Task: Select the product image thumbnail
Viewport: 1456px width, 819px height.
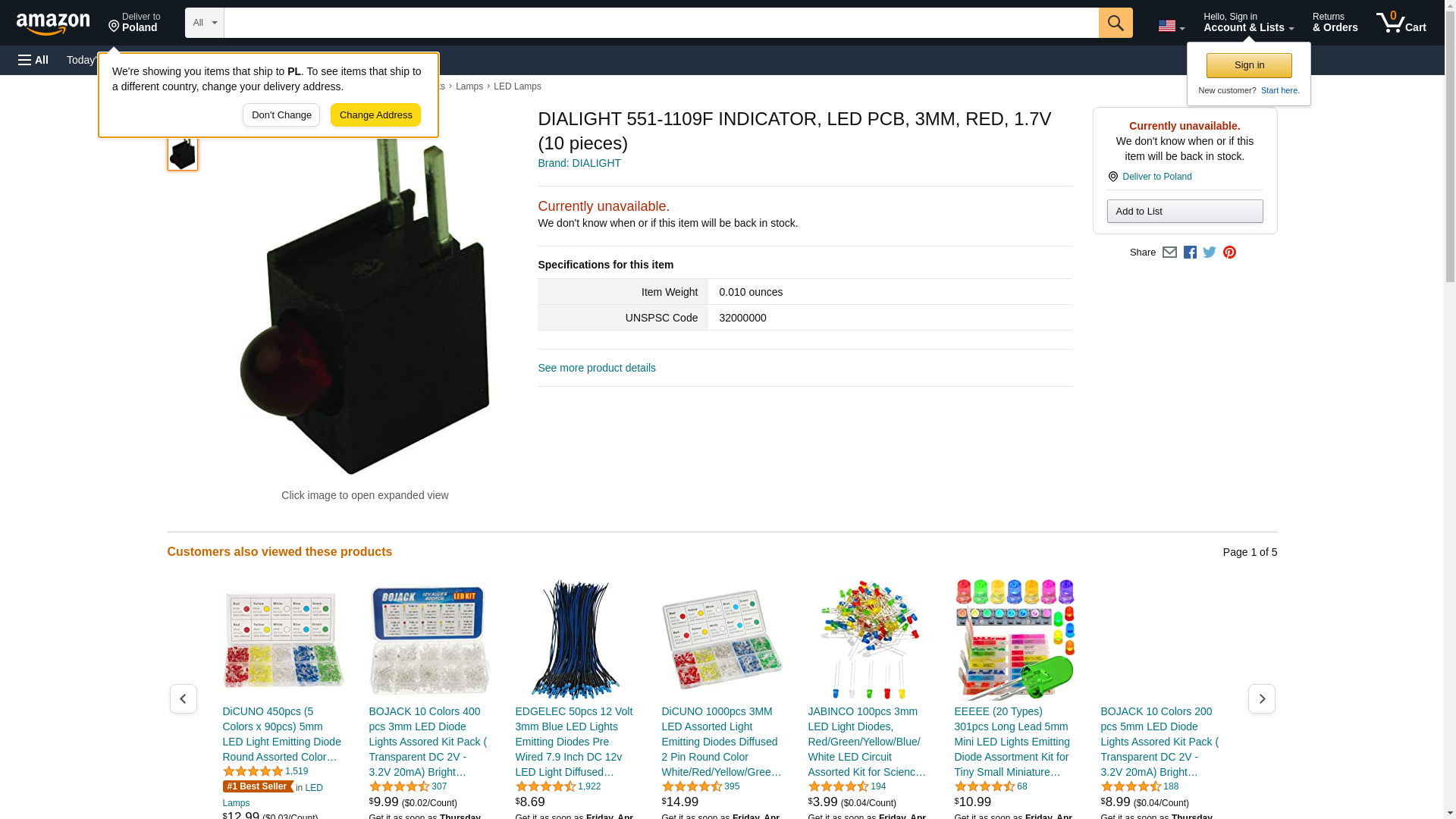Action: (183, 154)
